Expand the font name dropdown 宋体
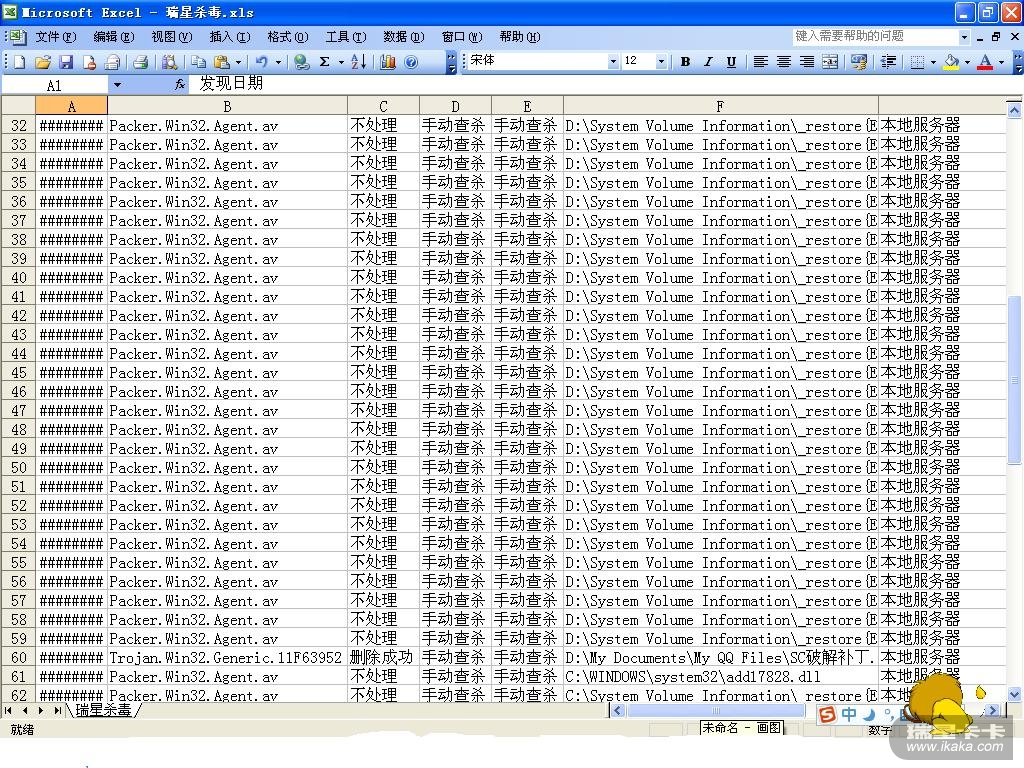 (x=613, y=62)
